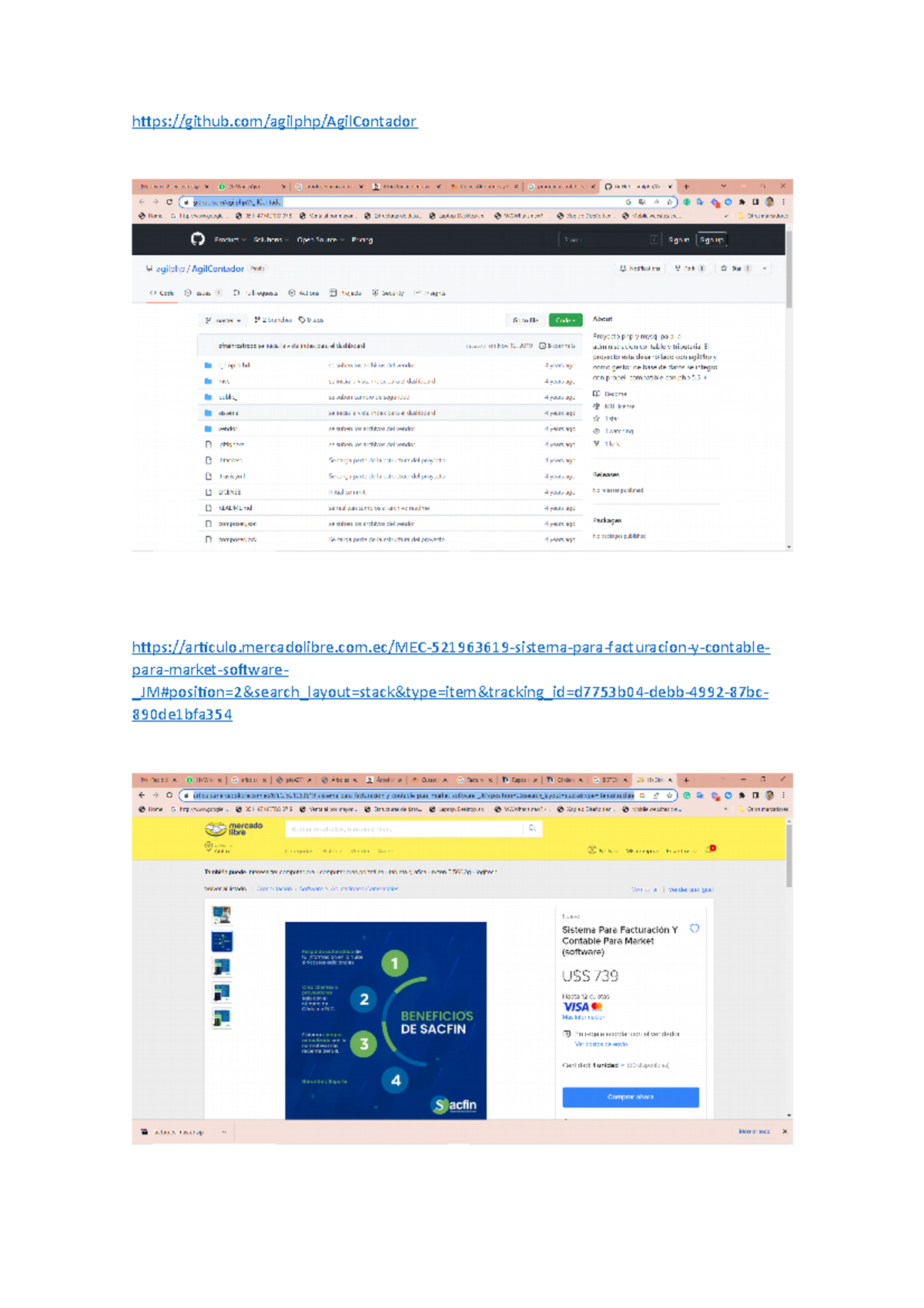Click the GitHub Sign up button
The image size is (924, 1308).
tap(711, 240)
